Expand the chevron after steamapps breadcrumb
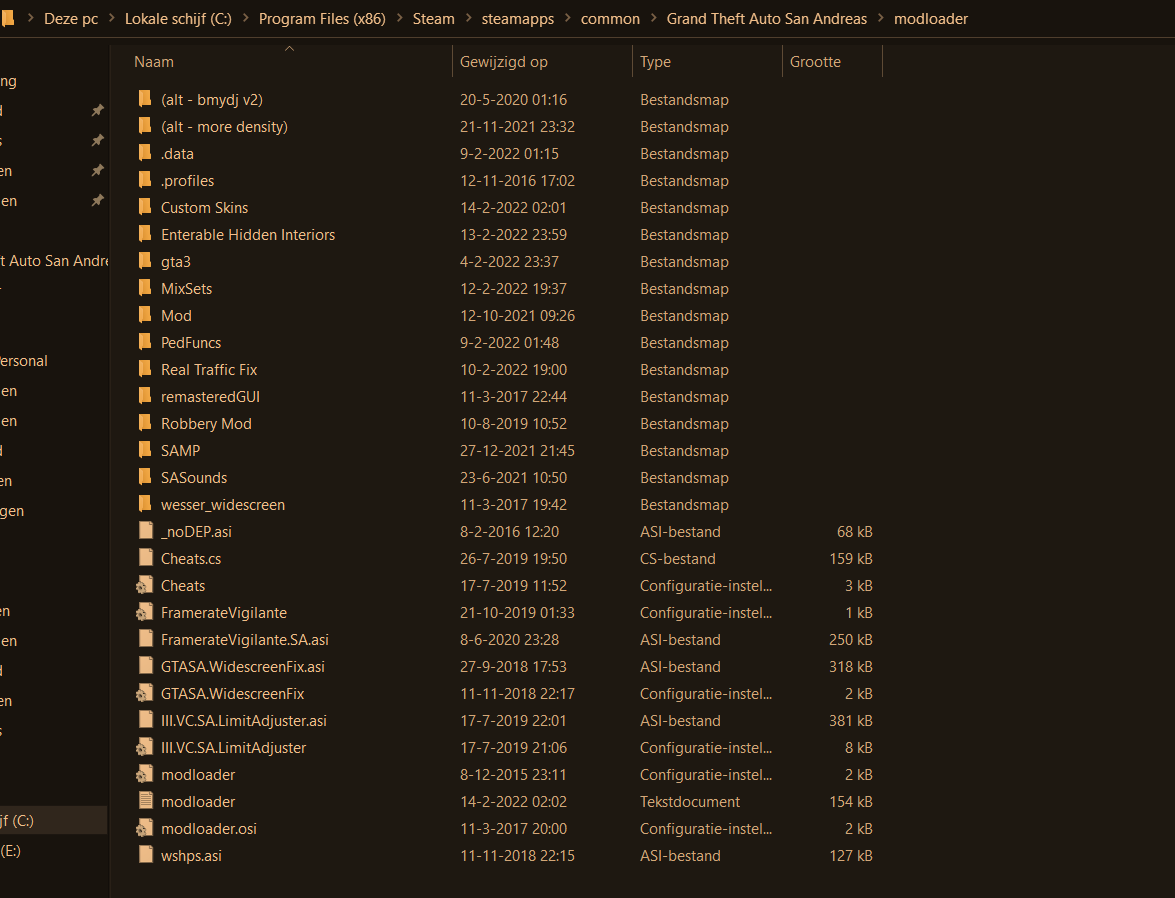Screen dimensions: 1175x898 567,18
